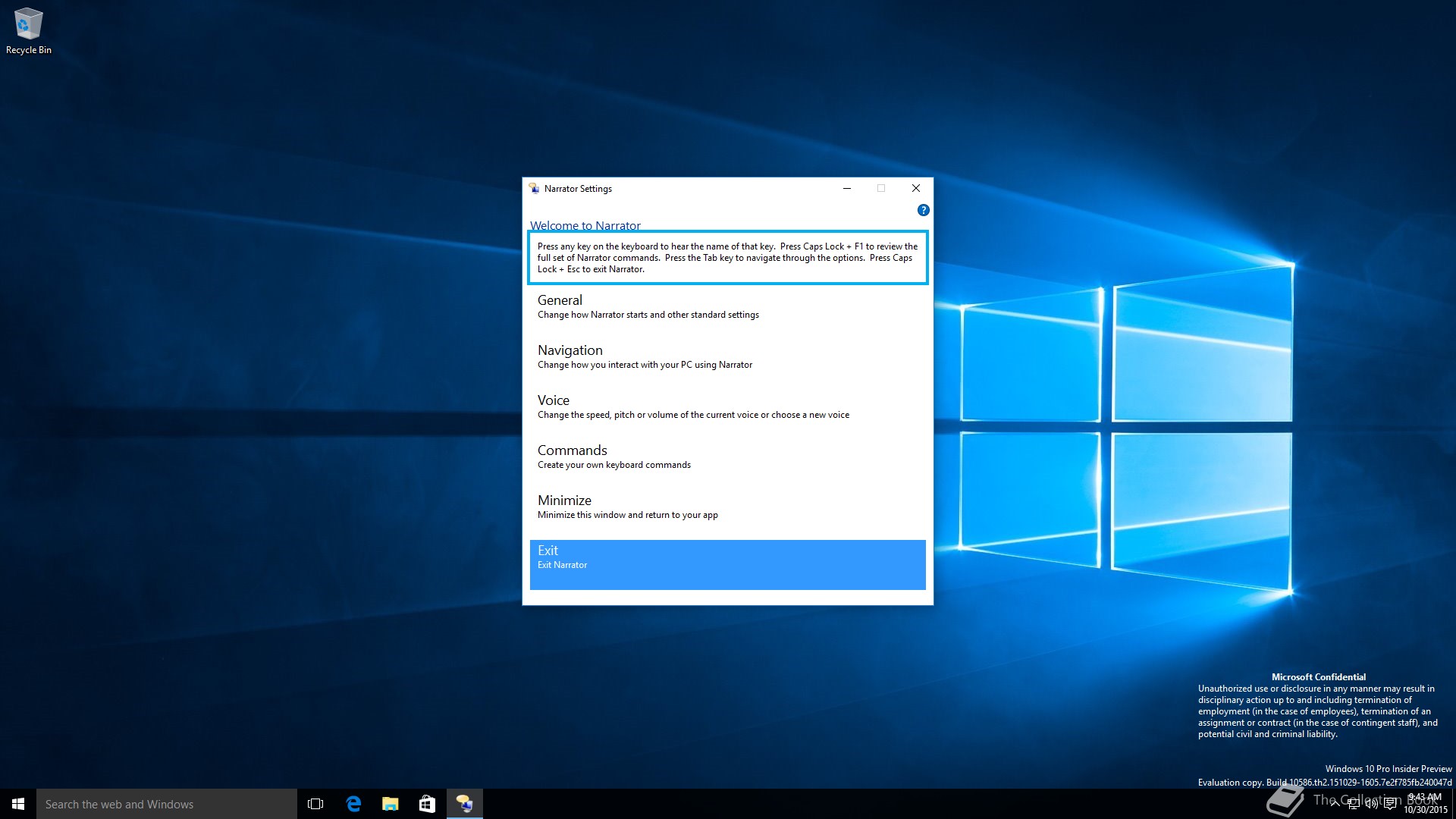Screen dimensions: 1456x819
Task: Click the Search the web and Windows box
Action: point(167,804)
